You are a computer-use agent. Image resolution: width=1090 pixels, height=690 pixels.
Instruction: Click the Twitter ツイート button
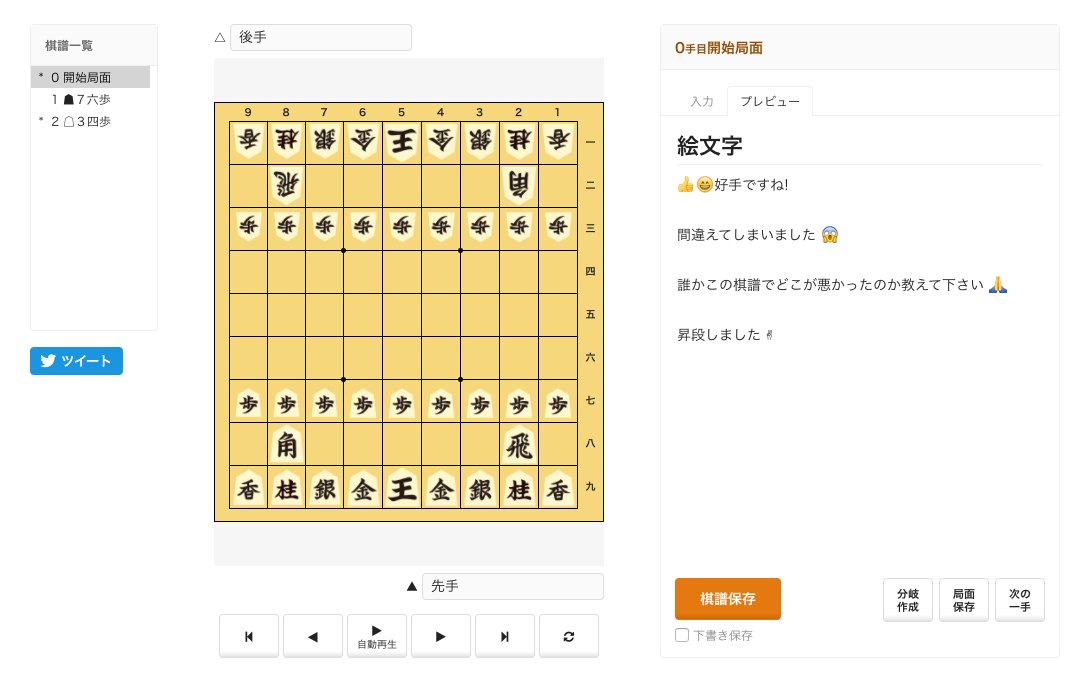click(76, 361)
